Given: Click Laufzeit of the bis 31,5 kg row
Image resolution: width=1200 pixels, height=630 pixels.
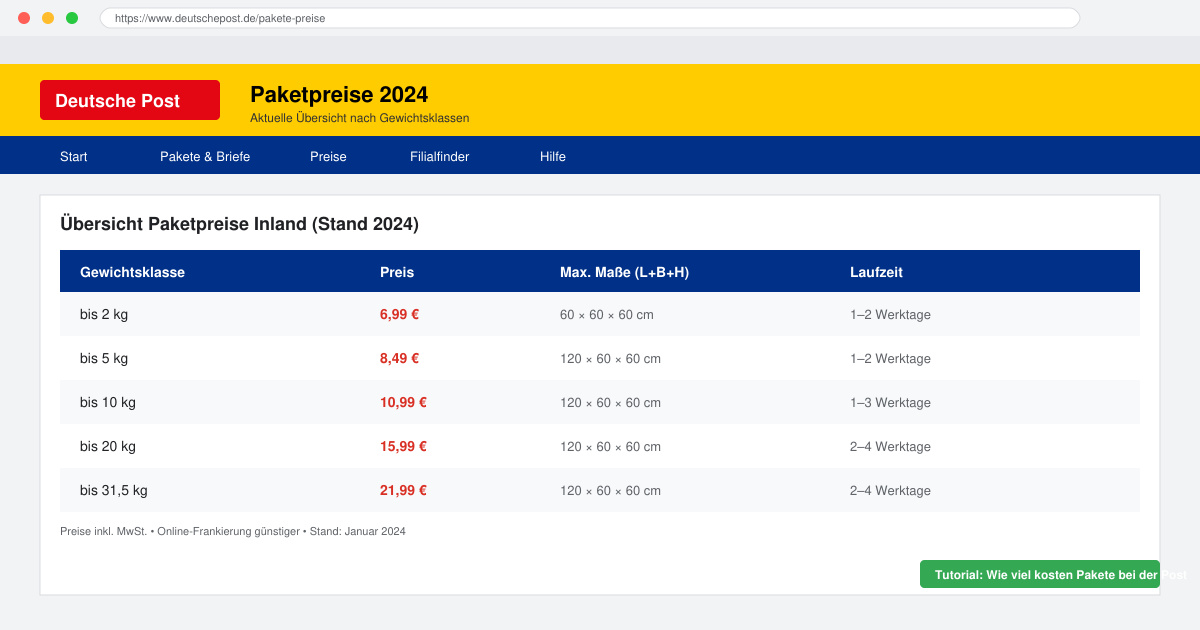Looking at the screenshot, I should tap(890, 491).
